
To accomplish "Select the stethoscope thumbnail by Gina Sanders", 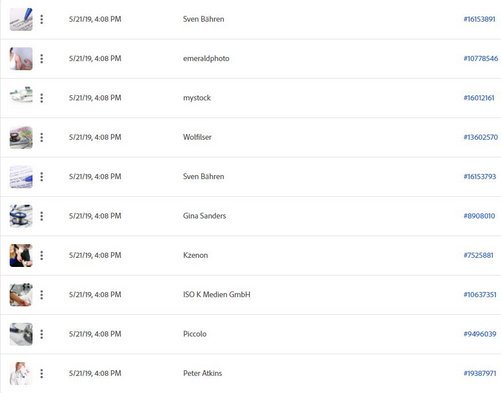I will [21, 216].
